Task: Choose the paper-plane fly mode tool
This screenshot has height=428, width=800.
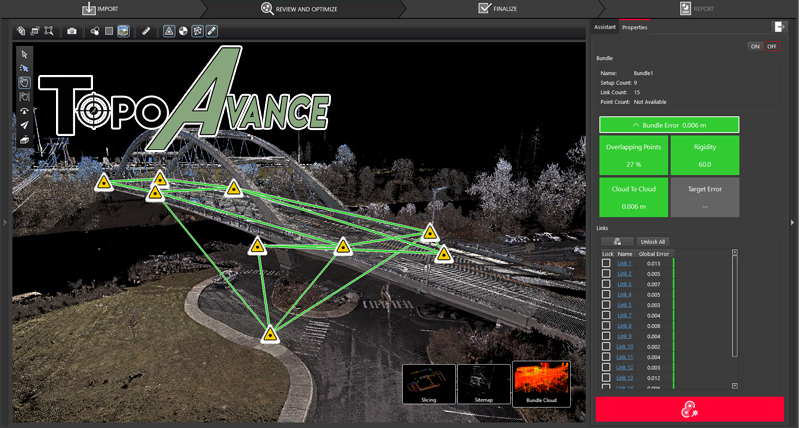Action: point(24,125)
